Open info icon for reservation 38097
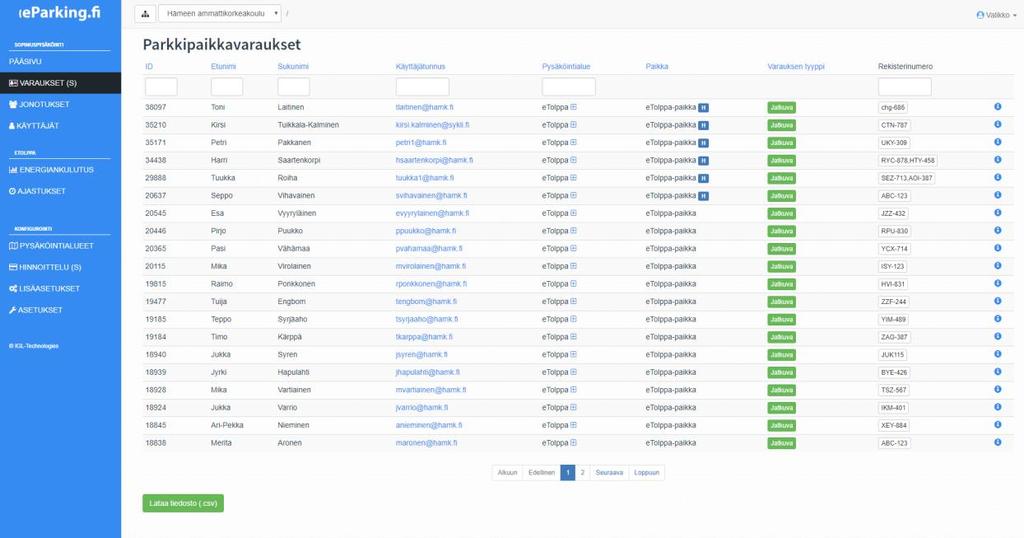Screen dimensions: 1024x538 [998, 106]
